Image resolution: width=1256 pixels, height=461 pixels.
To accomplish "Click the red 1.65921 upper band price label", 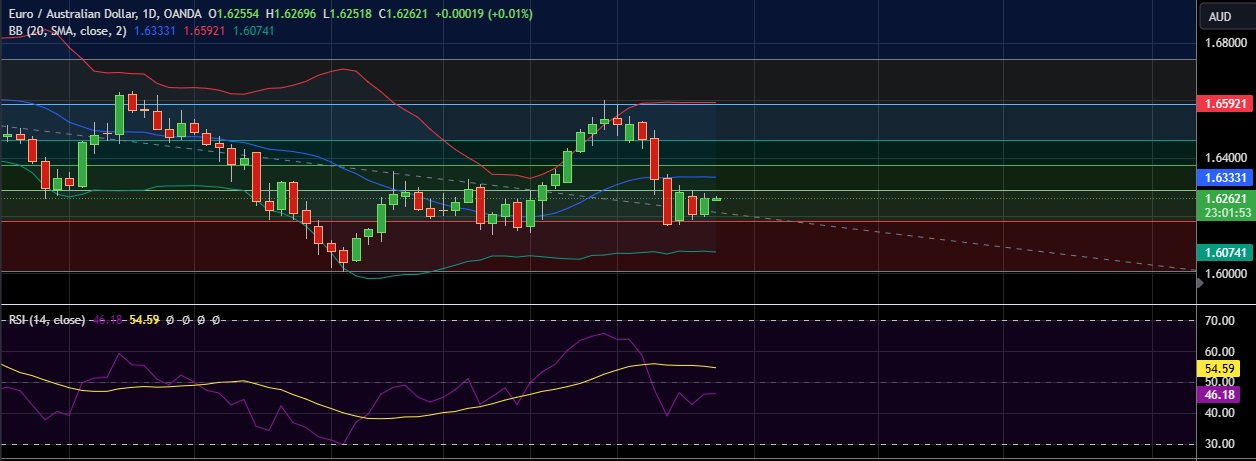I will pos(1224,104).
